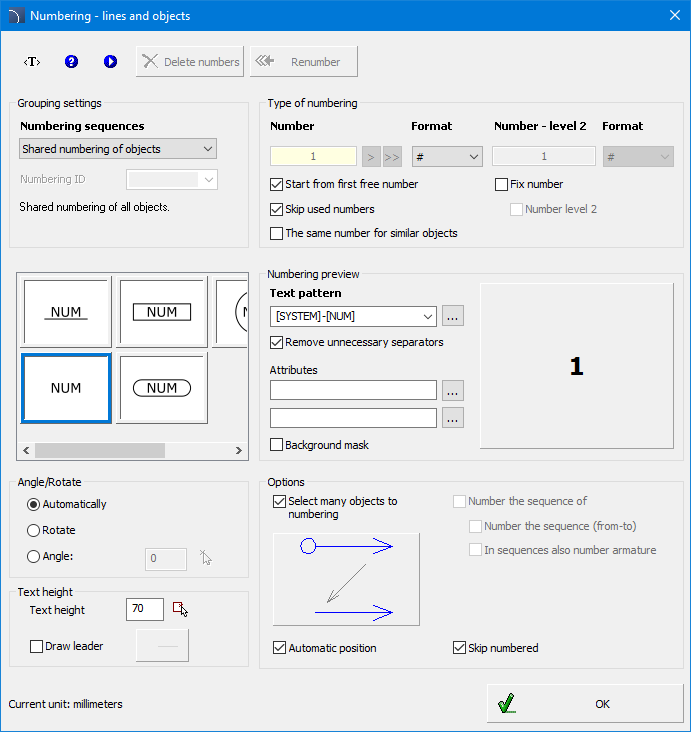Screen dimensions: 691x732
Task: Click the pick text height from drawing icon
Action: [180, 610]
